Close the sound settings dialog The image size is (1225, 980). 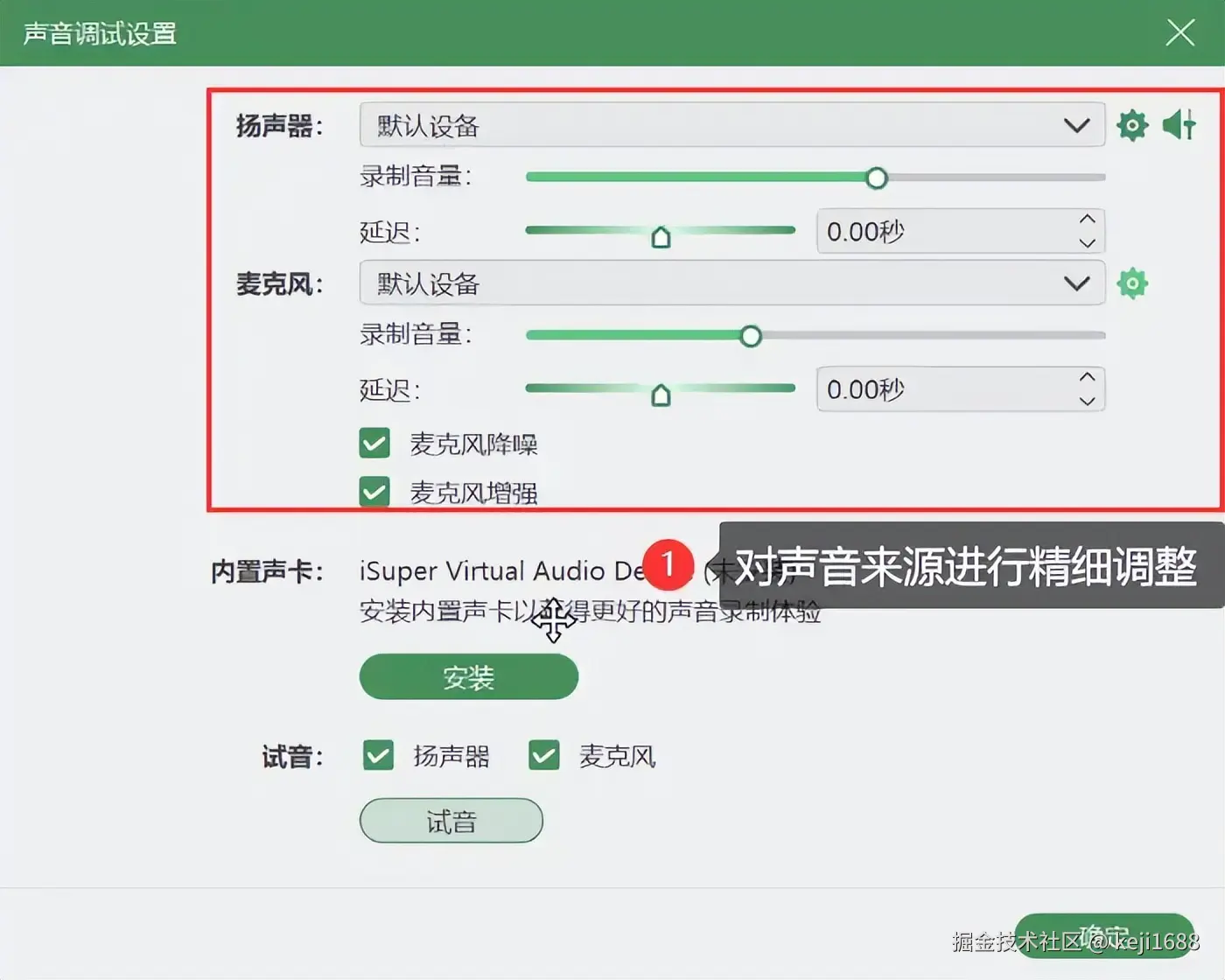(x=1180, y=33)
